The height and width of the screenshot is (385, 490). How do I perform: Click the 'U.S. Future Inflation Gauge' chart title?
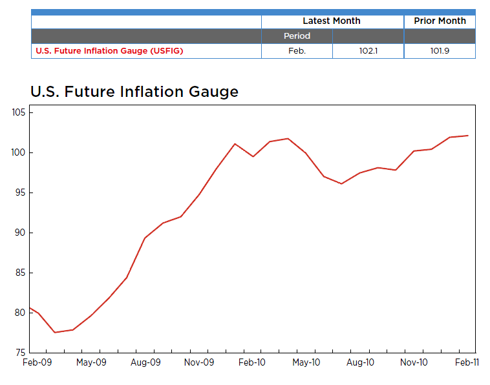tap(134, 92)
